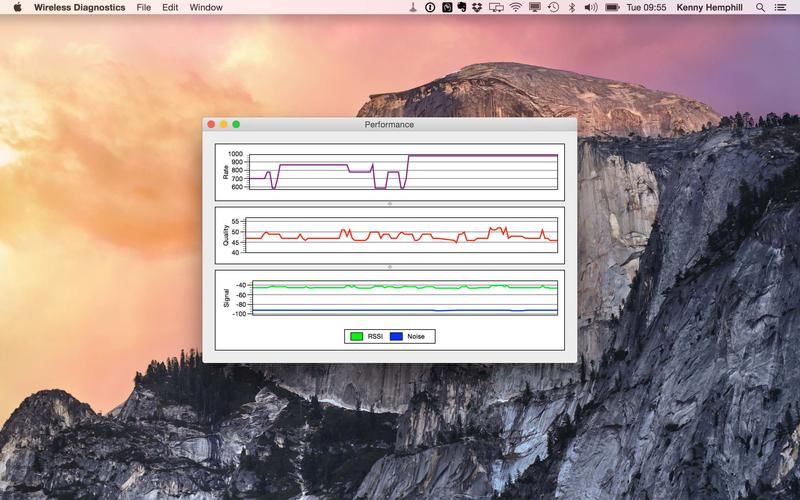Click the volume speaker icon
Image resolution: width=800 pixels, height=500 pixels.
[x=590, y=7]
